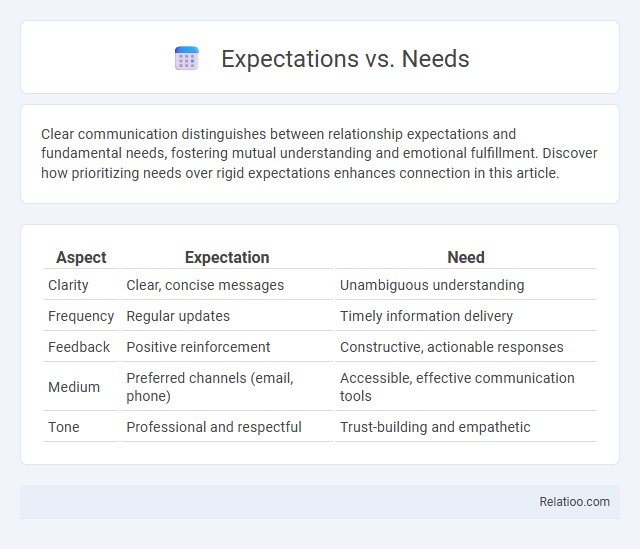Click the 'Frequency' row label

click(81, 316)
